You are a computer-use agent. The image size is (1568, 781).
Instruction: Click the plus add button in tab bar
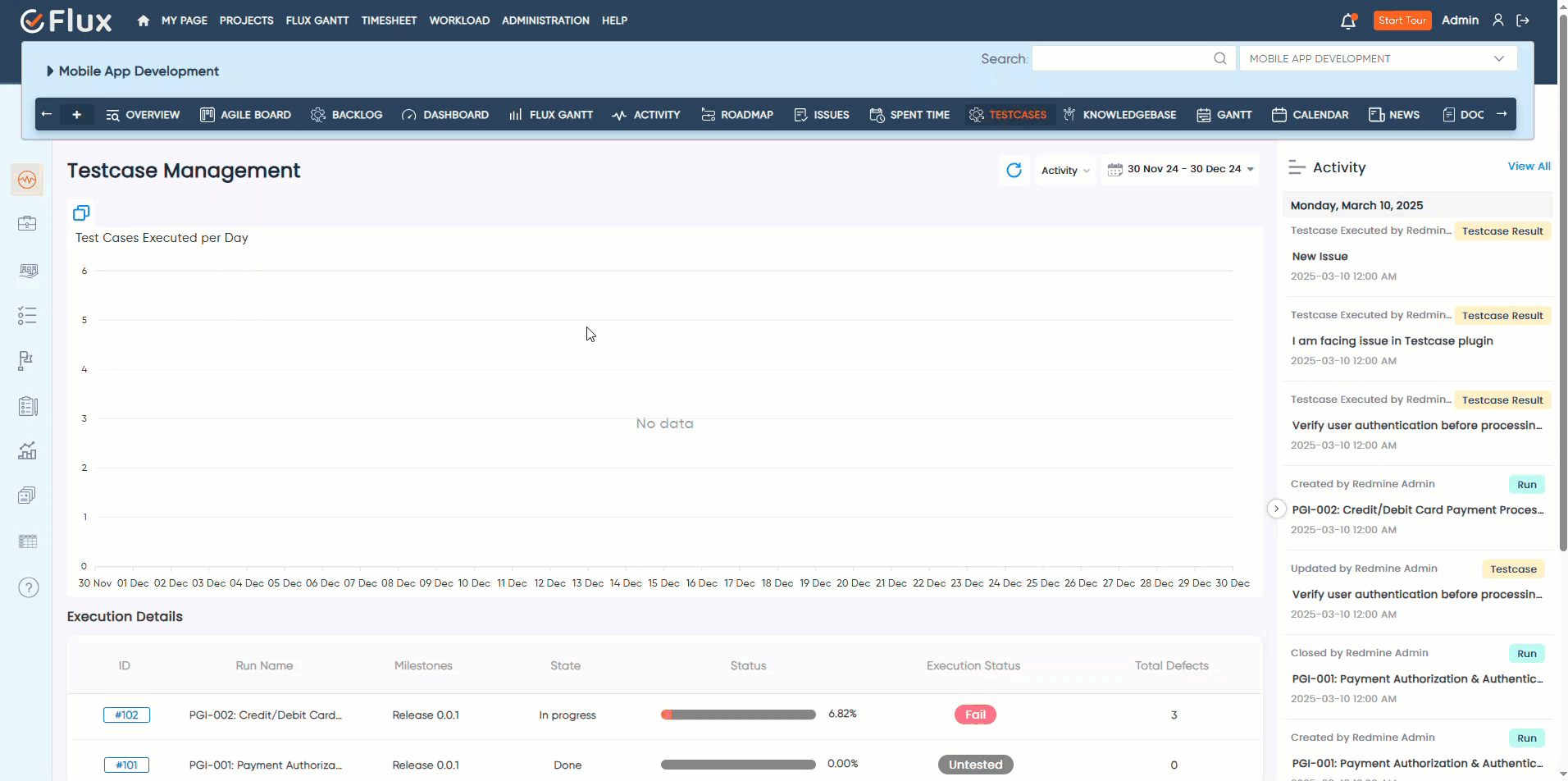coord(77,115)
